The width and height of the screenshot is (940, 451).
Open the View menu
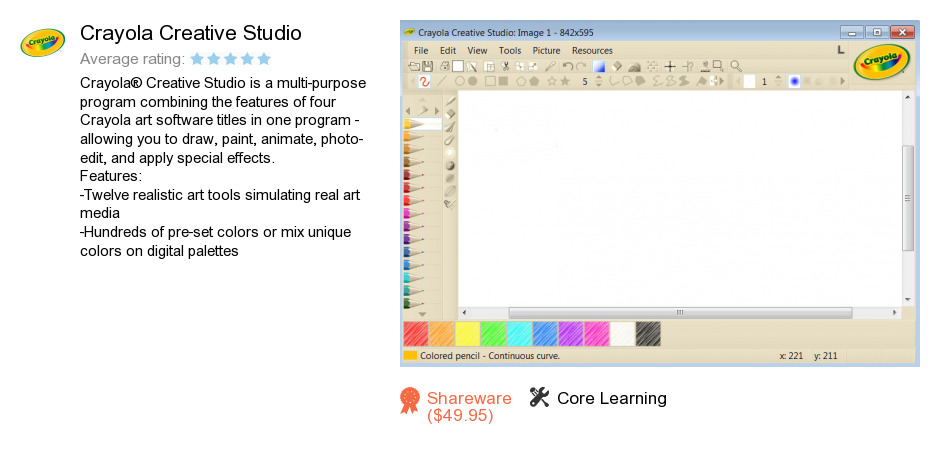(477, 50)
